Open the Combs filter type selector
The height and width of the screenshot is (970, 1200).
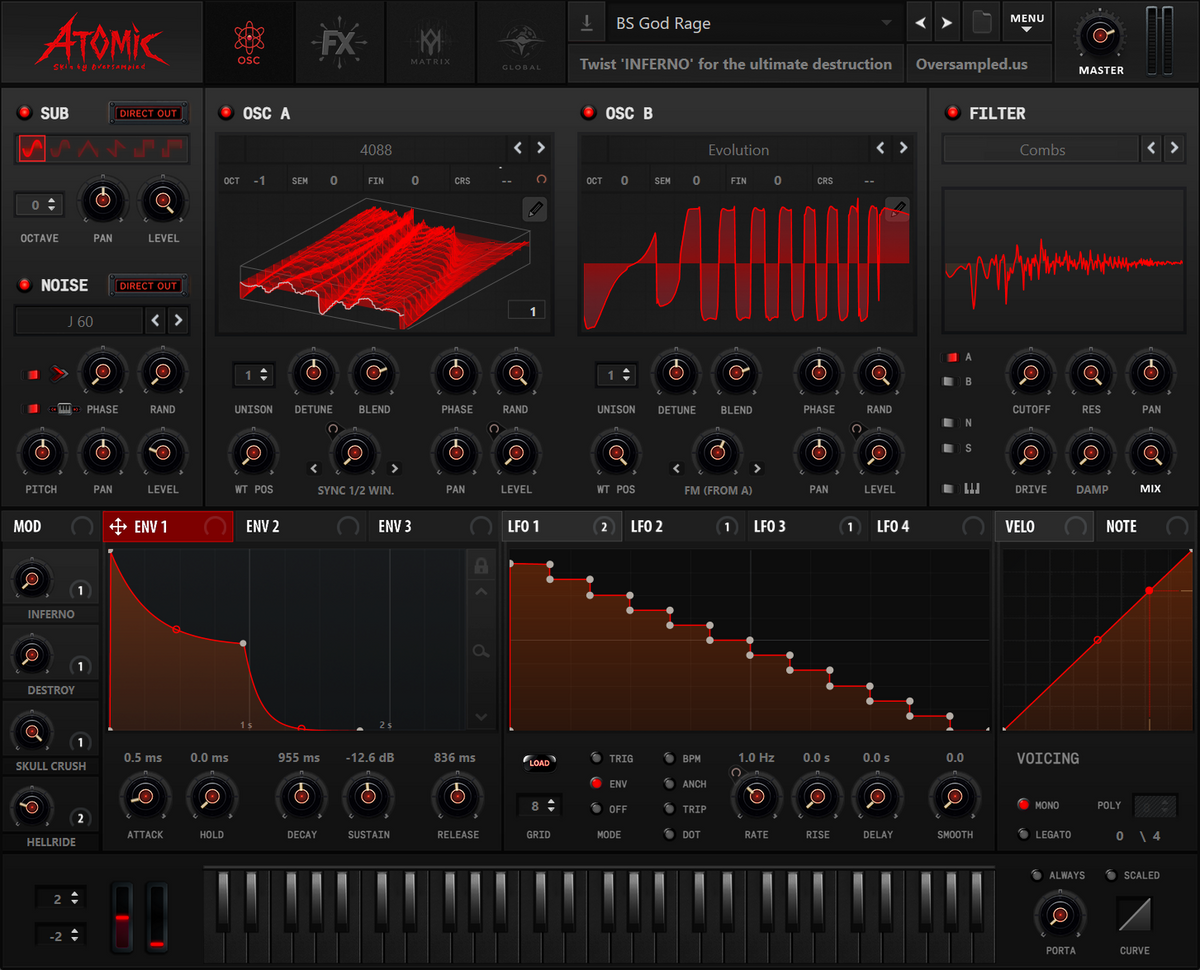(1041, 148)
